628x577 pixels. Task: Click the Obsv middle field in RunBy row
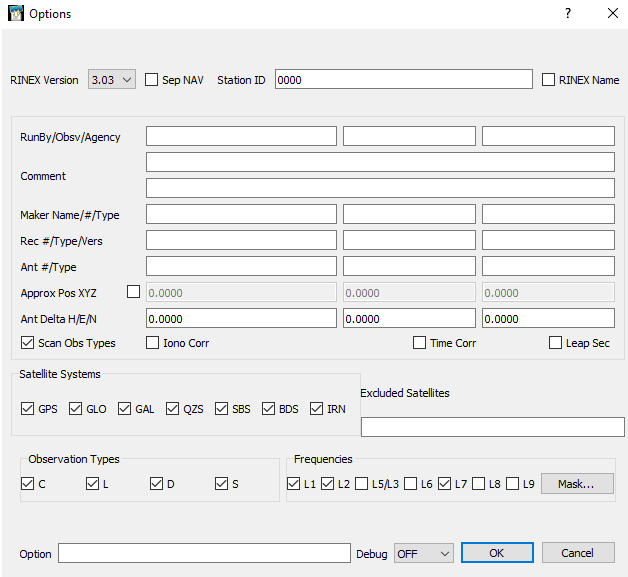[409, 136]
